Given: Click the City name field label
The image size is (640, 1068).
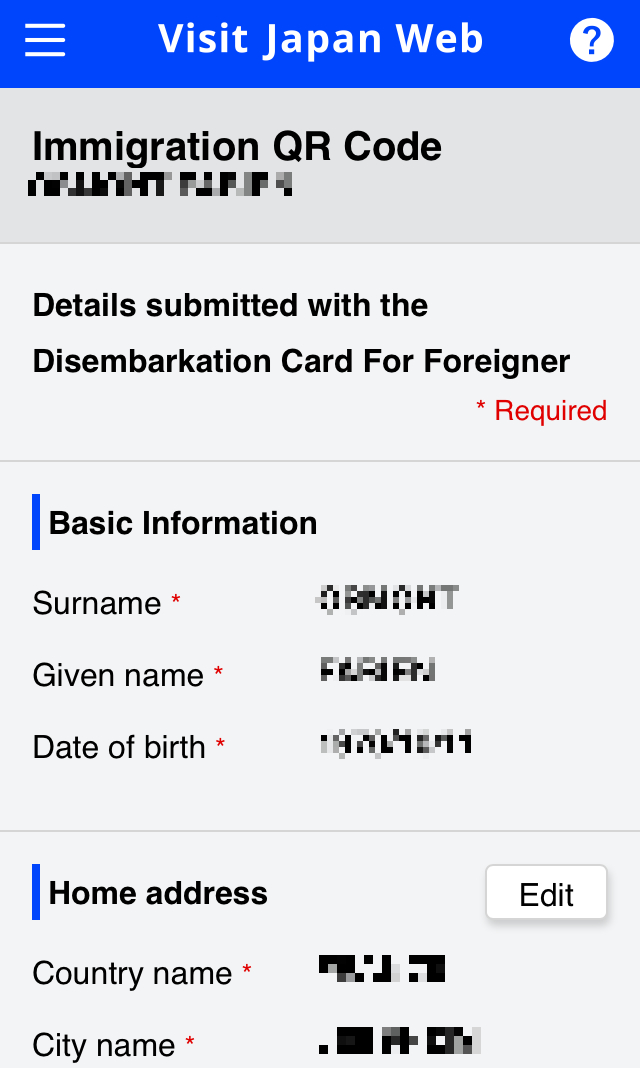Looking at the screenshot, I should (x=104, y=1045).
